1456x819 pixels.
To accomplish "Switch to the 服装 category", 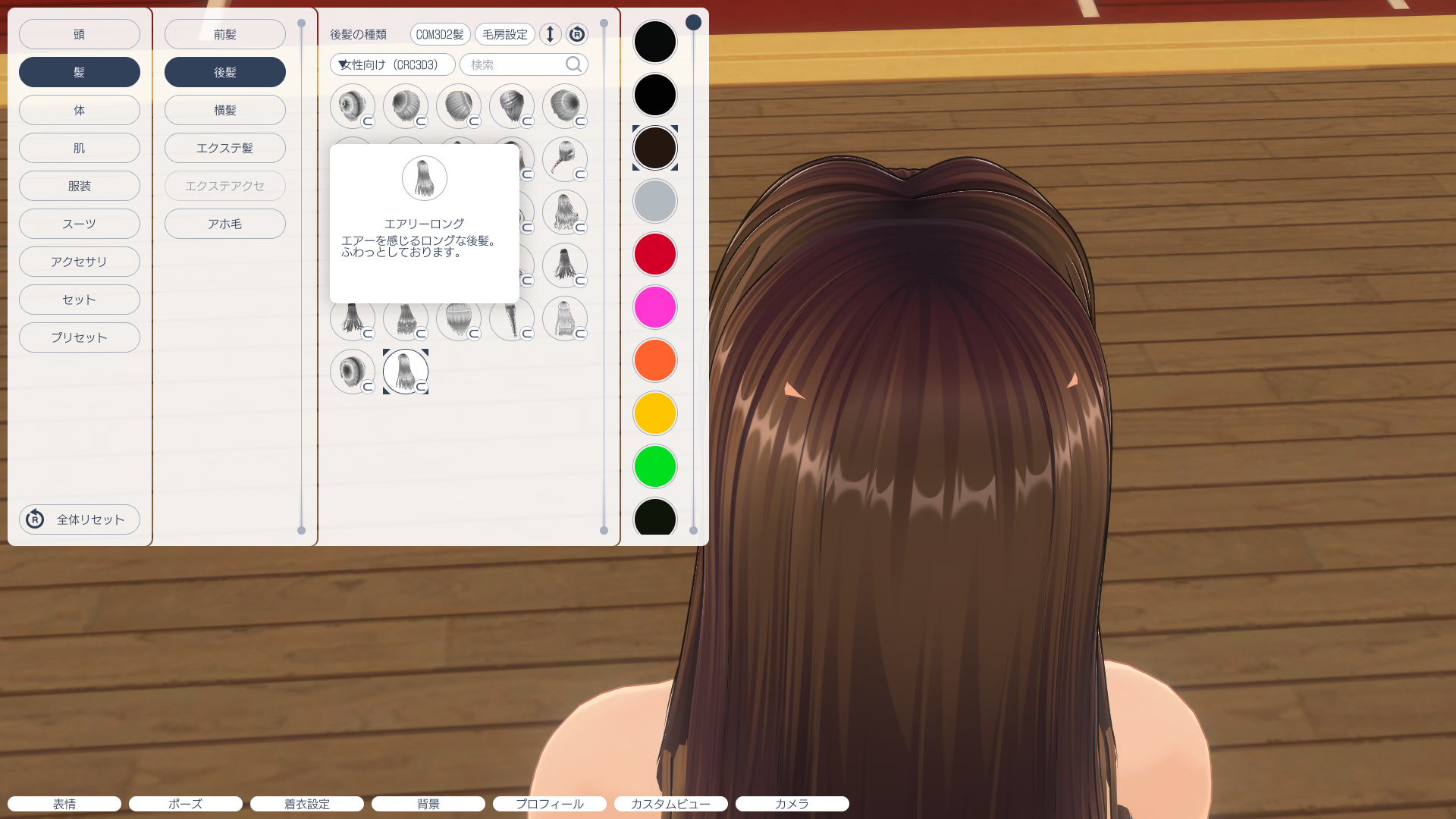I will pos(79,186).
